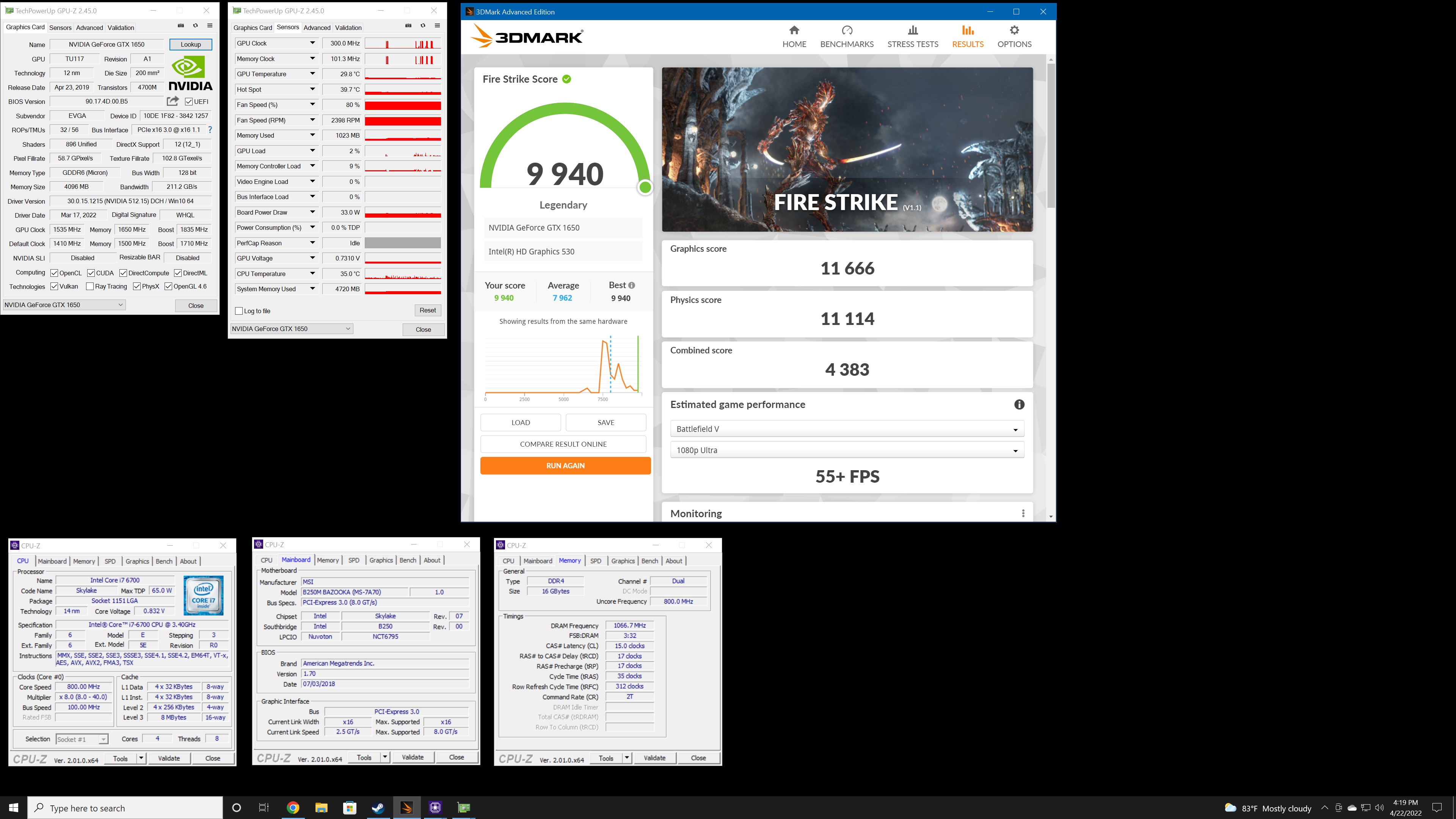Open SPD tab in CPU-Z CPU window
The width and height of the screenshot is (1456, 819).
[x=110, y=561]
